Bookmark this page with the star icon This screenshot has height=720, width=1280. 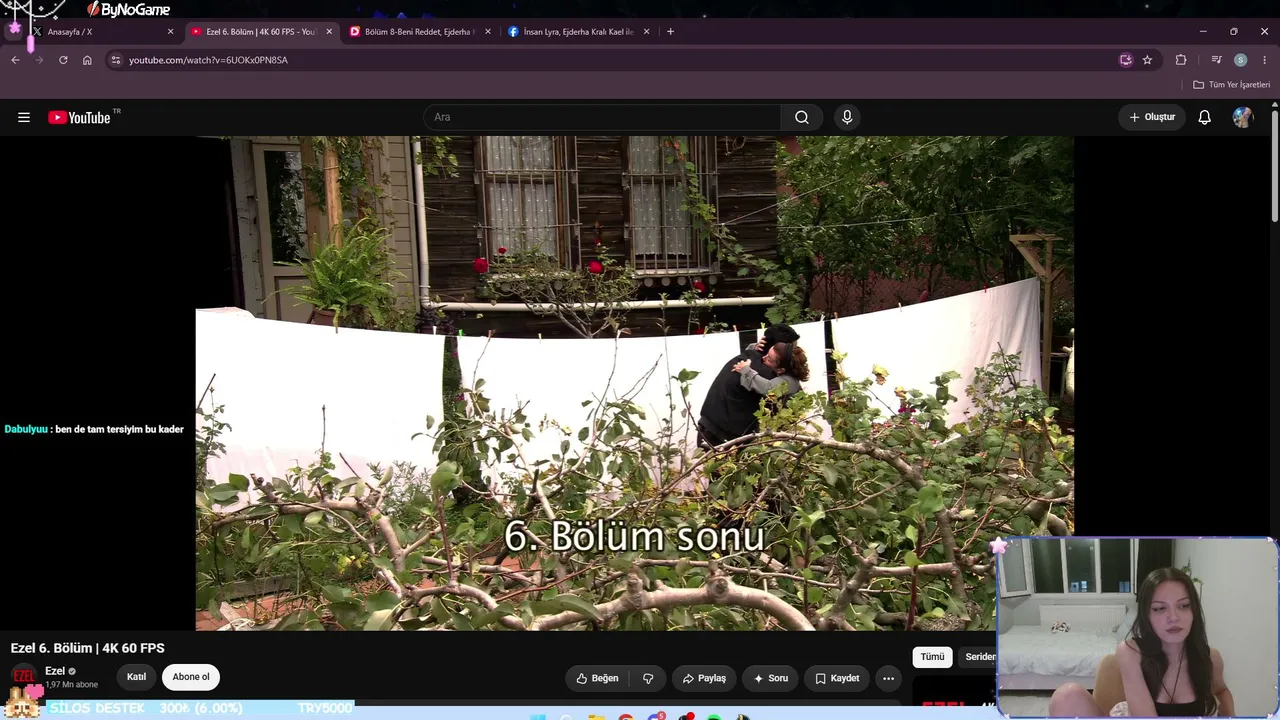(1147, 60)
